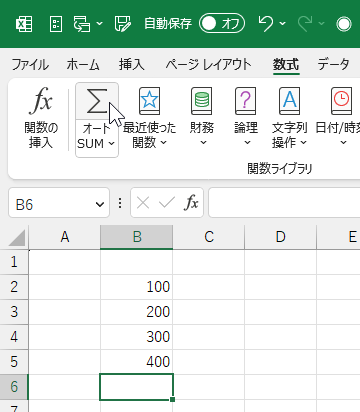Click the fill handle of cell B6
This screenshot has width=360, height=412.
pyautogui.click(x=172, y=399)
